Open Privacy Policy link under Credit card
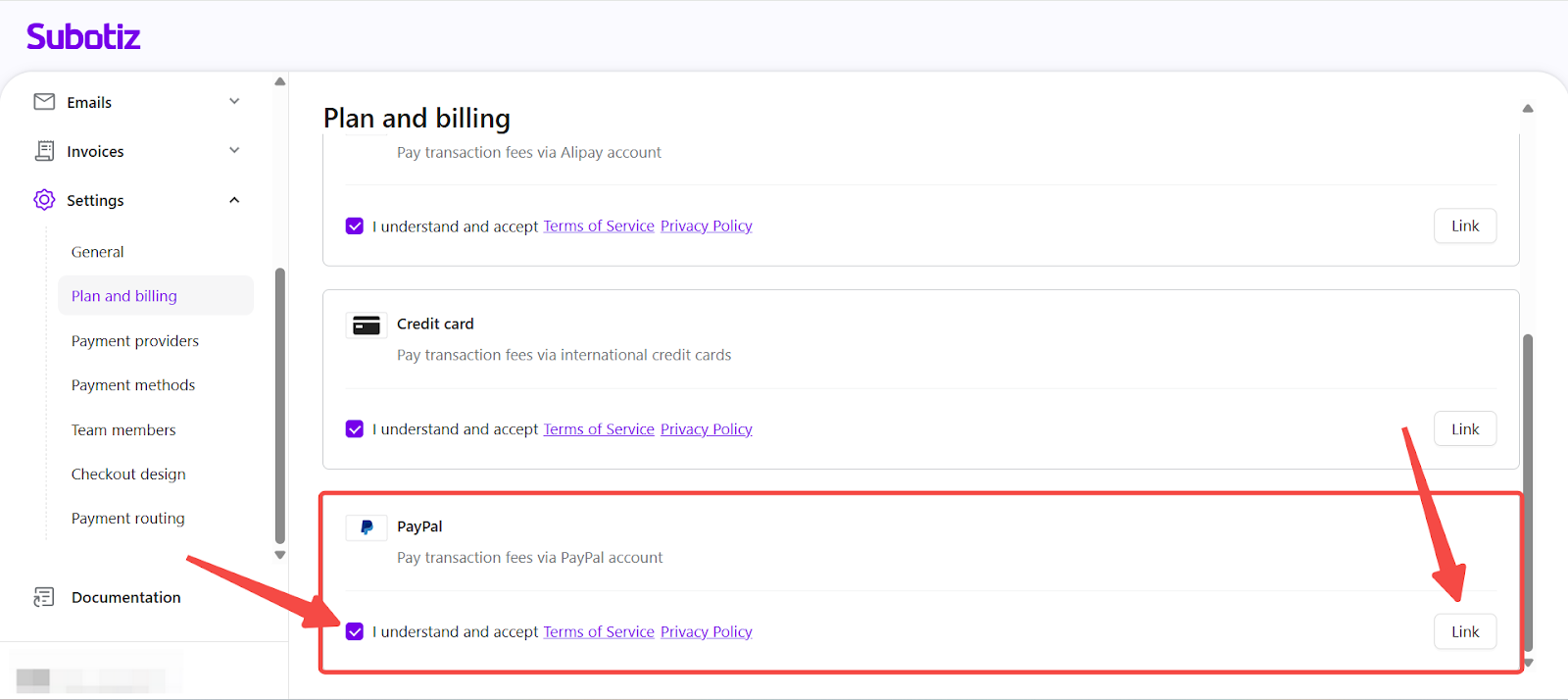The height and width of the screenshot is (700, 1568). point(706,429)
